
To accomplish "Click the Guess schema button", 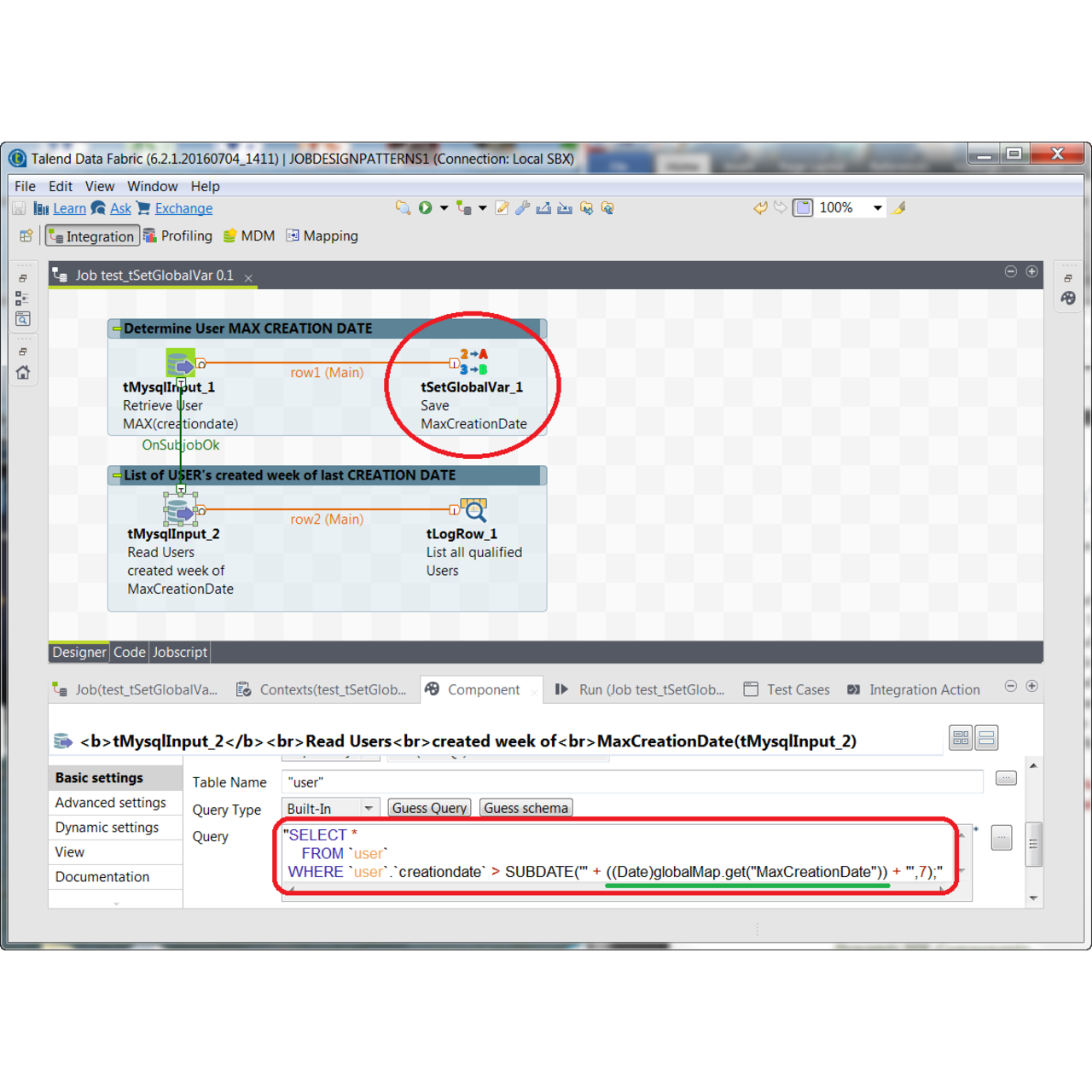I will [x=526, y=808].
